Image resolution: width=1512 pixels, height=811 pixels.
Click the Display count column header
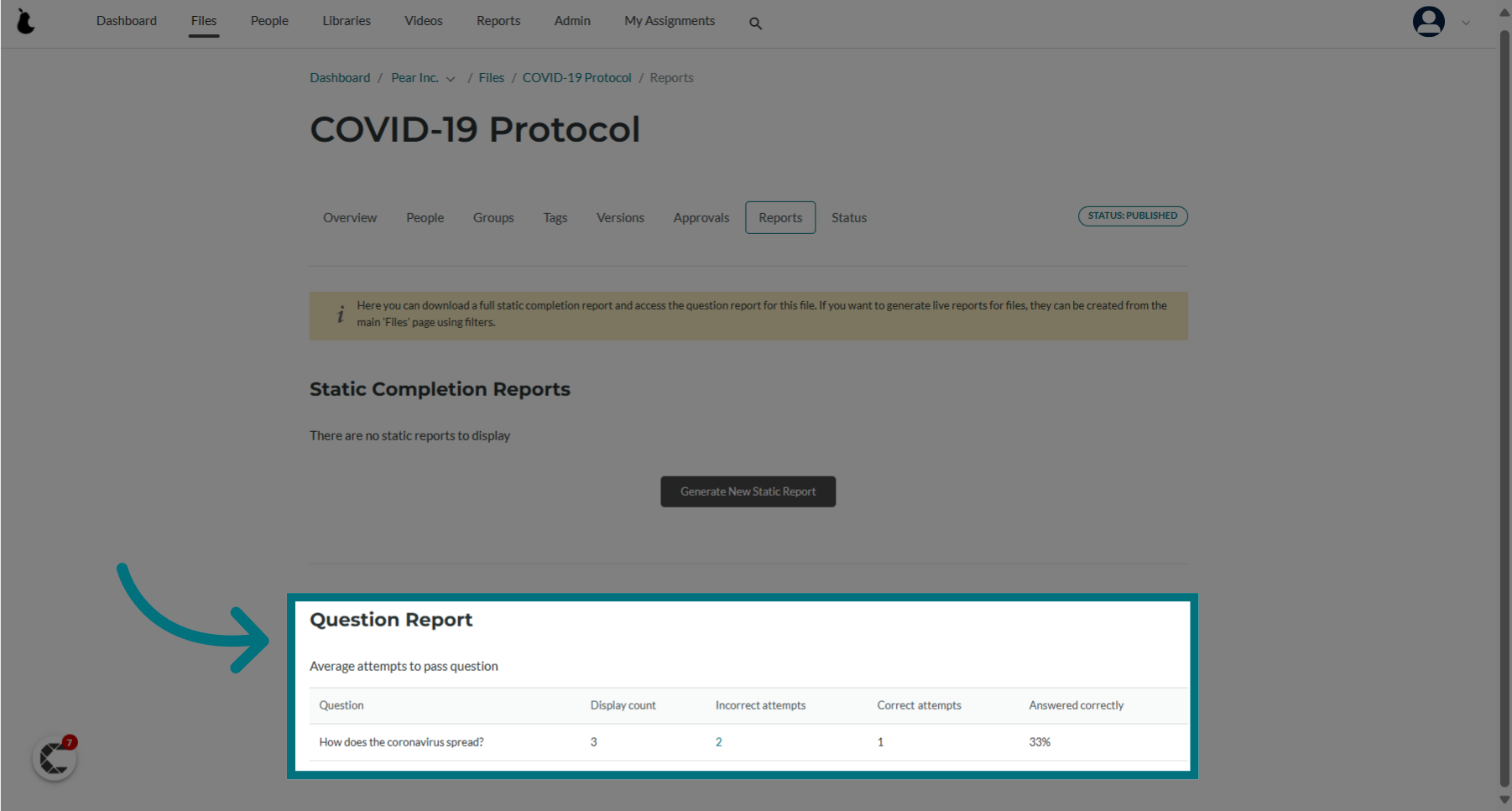623,705
